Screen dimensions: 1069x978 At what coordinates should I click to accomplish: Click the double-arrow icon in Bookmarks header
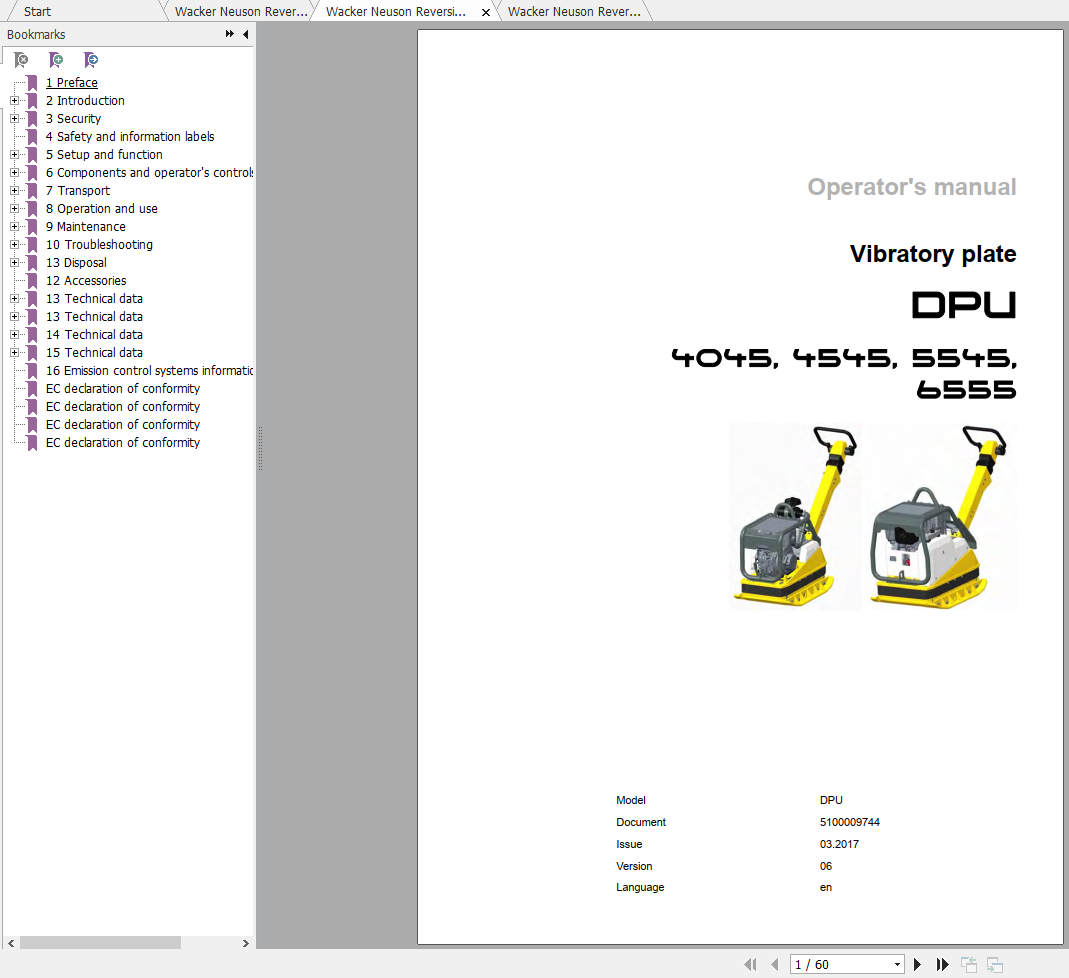(230, 34)
